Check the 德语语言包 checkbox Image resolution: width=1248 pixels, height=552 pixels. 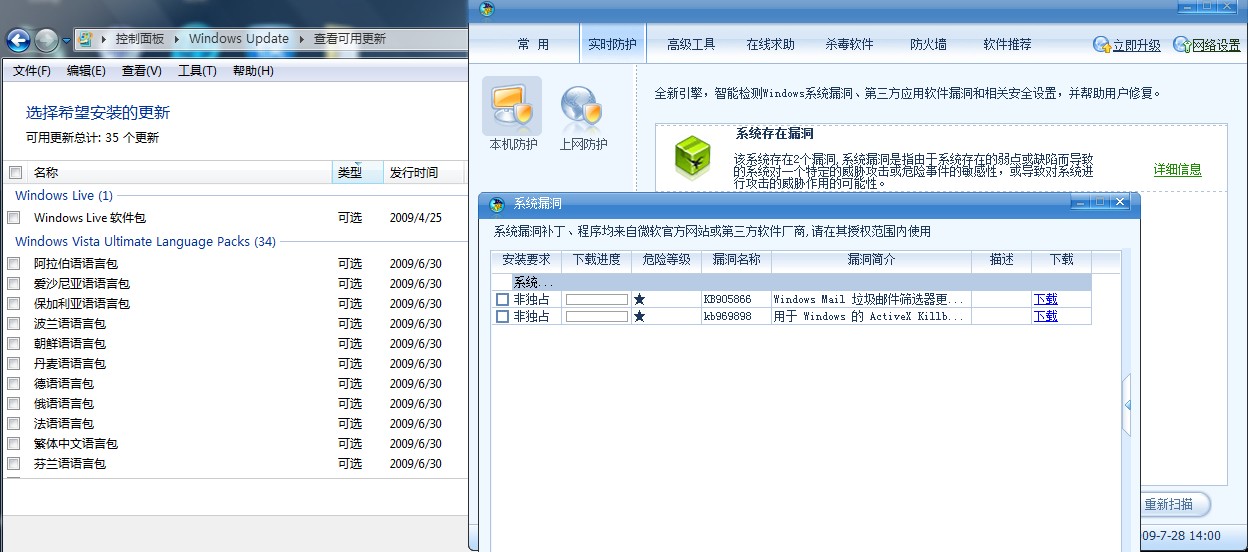click(14, 383)
